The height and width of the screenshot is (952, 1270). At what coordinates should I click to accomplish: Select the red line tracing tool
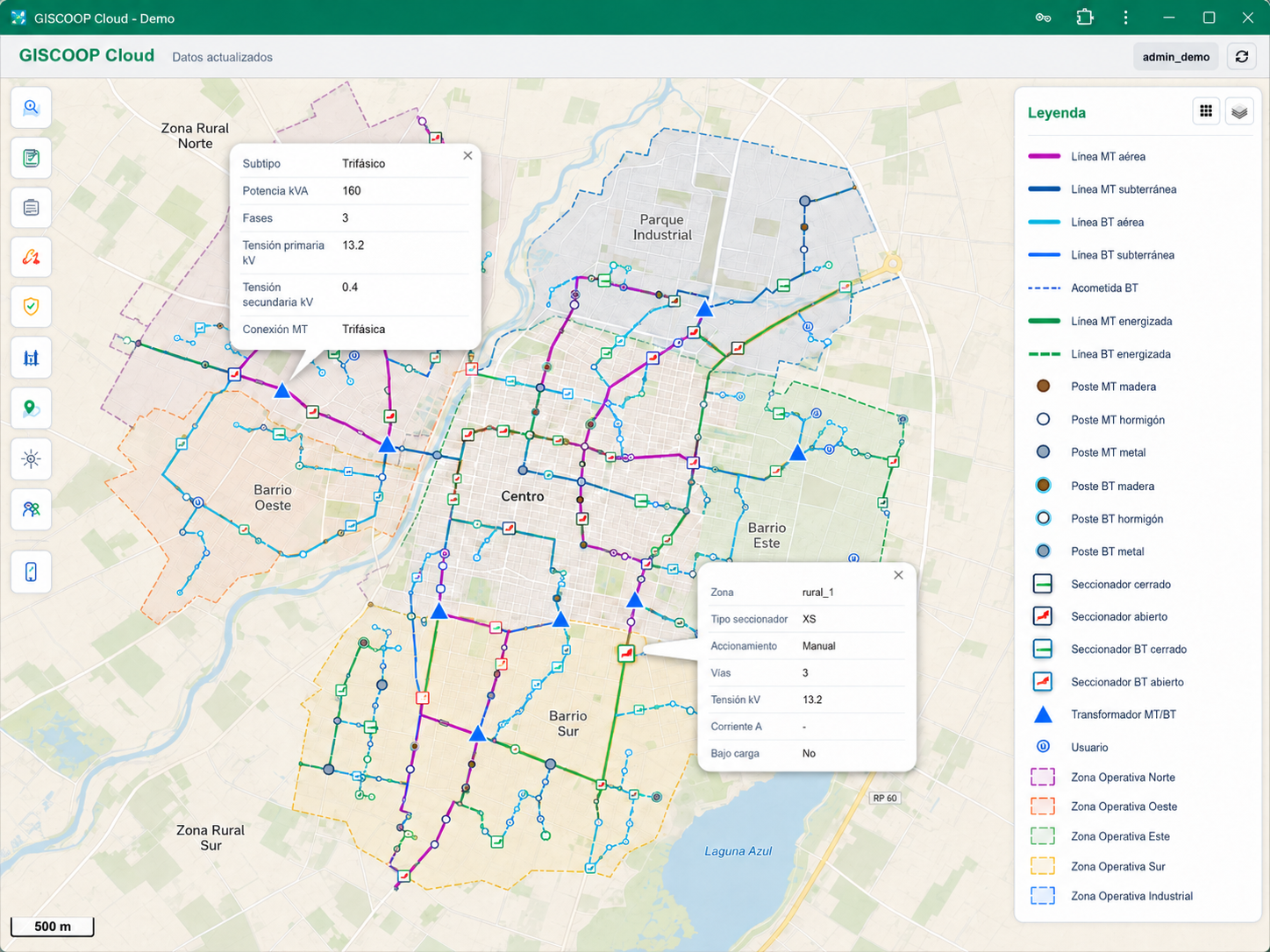(31, 258)
